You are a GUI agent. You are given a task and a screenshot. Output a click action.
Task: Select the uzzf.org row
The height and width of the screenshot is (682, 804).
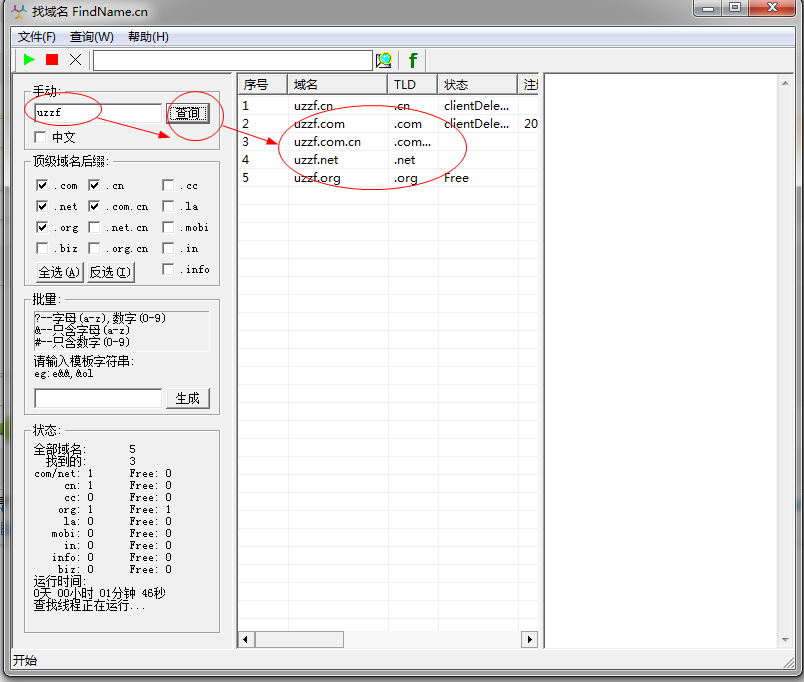388,177
